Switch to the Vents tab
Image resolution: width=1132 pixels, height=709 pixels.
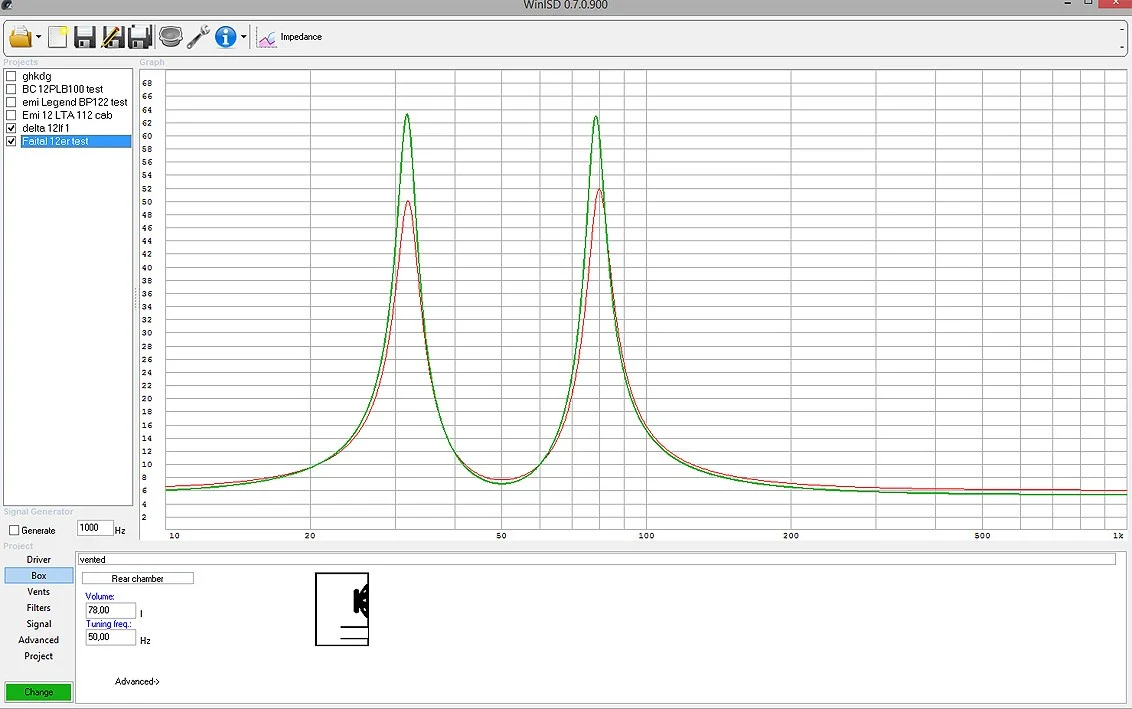(x=39, y=592)
